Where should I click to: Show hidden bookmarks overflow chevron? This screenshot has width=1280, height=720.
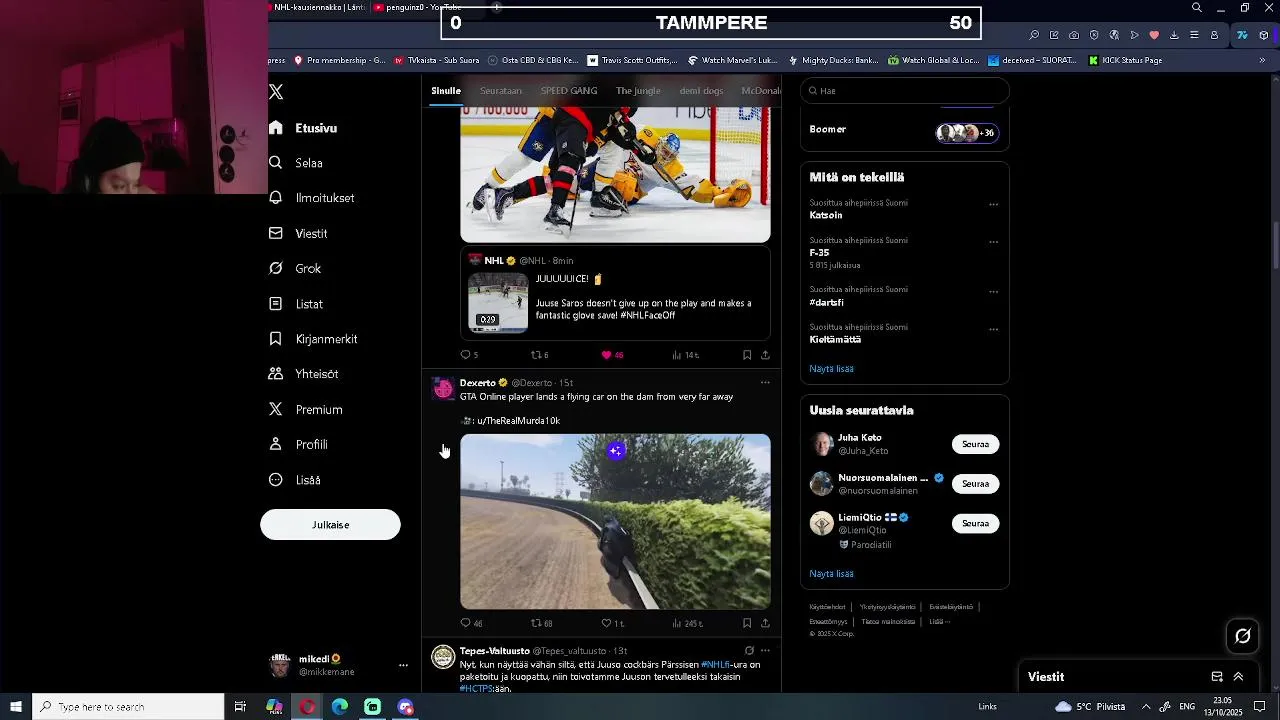(x=1262, y=60)
